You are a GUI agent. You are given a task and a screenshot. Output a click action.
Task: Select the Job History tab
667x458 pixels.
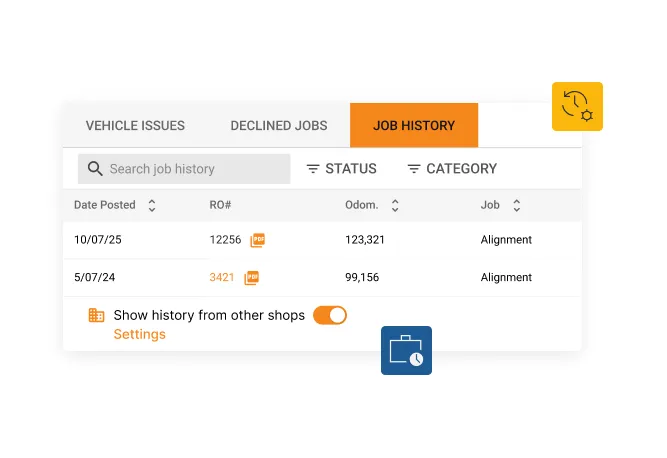(414, 125)
